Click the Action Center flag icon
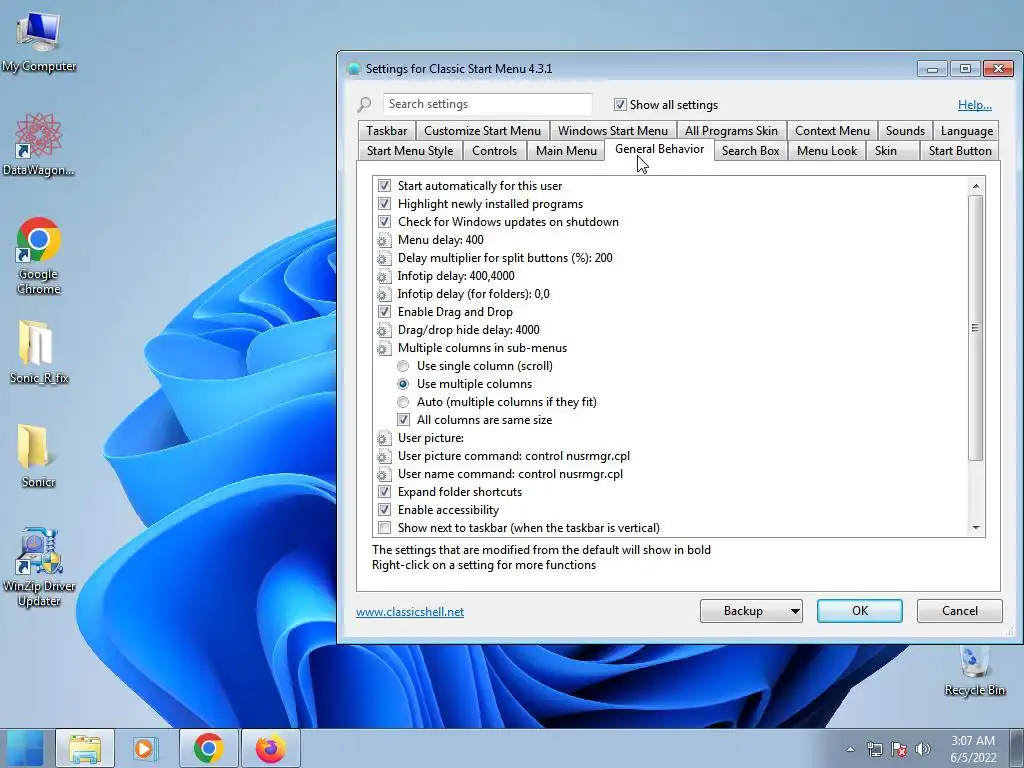1024x768 pixels. [899, 749]
